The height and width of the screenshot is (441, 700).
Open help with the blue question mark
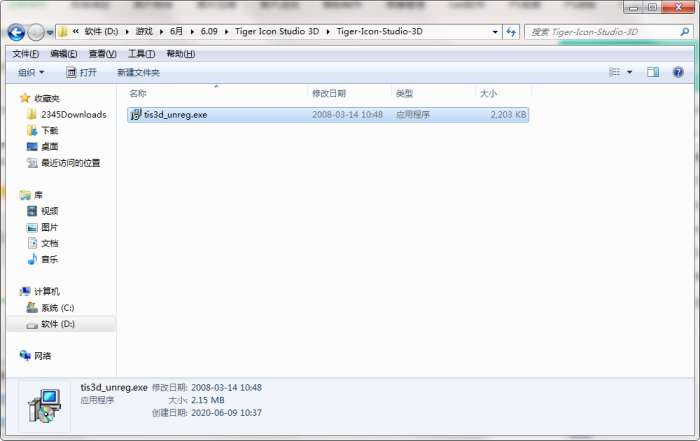(678, 72)
